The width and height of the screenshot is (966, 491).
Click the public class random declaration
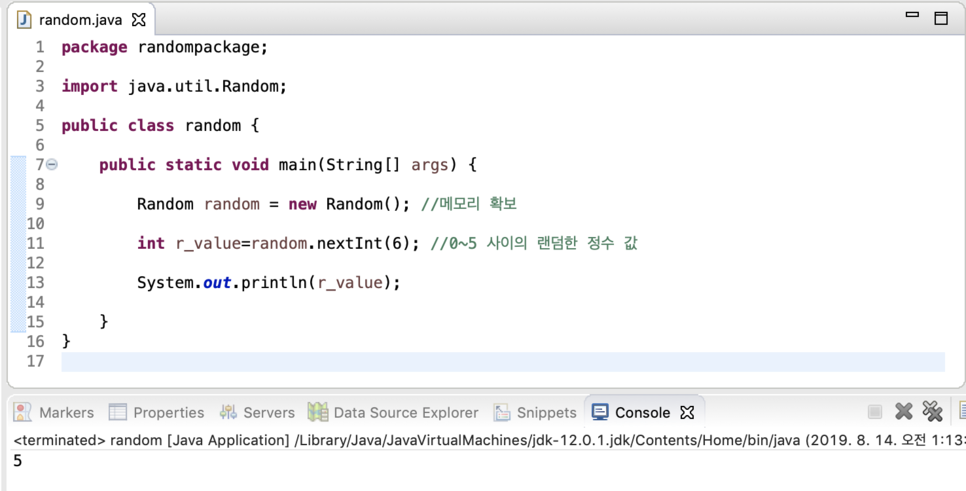160,126
